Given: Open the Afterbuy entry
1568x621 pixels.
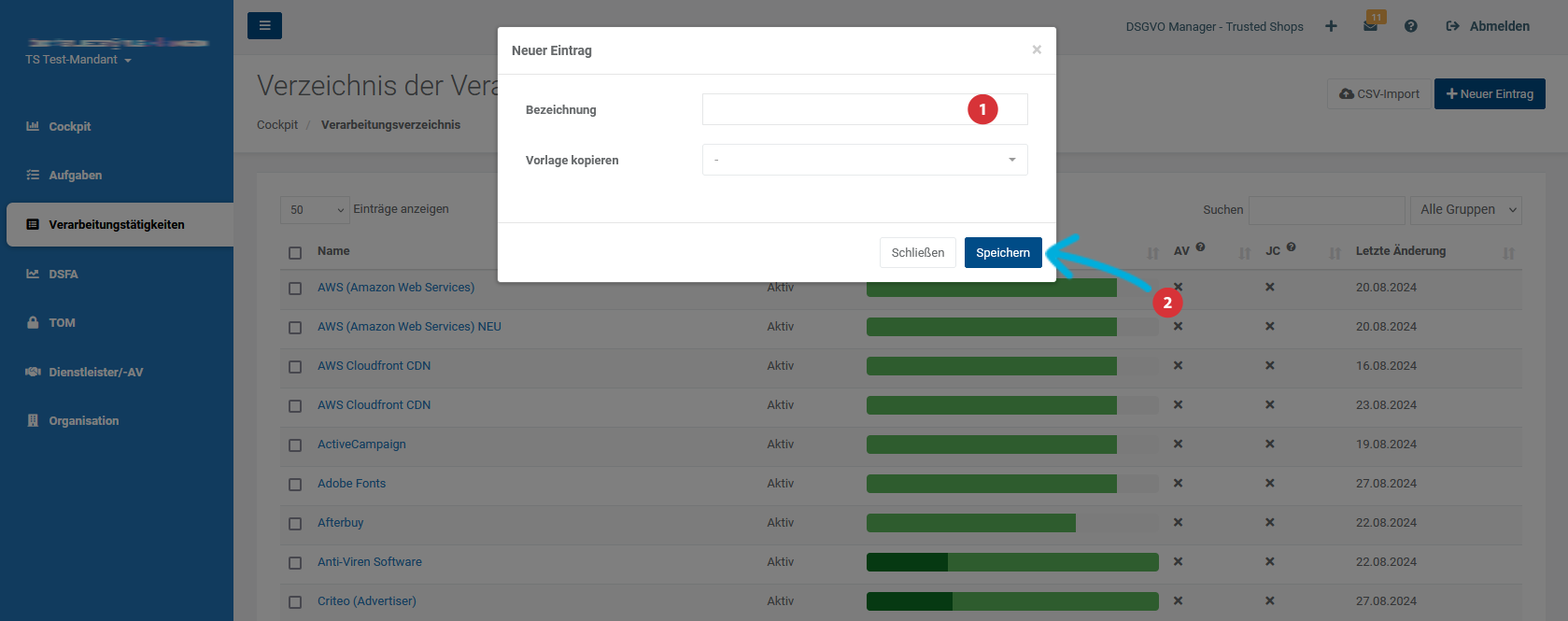Looking at the screenshot, I should (340, 522).
